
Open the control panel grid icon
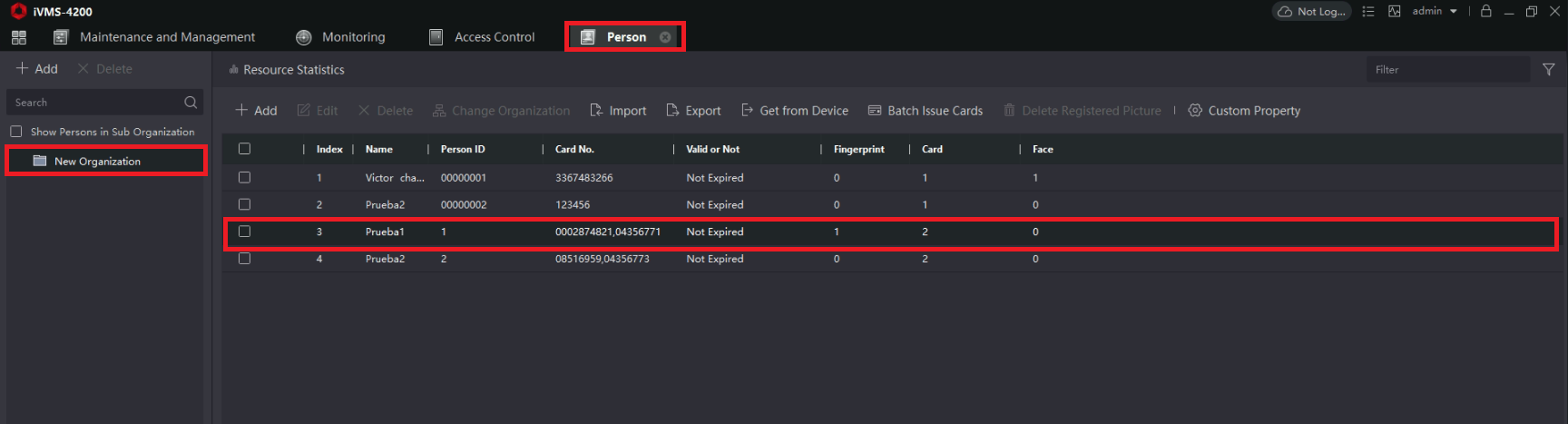[x=19, y=37]
